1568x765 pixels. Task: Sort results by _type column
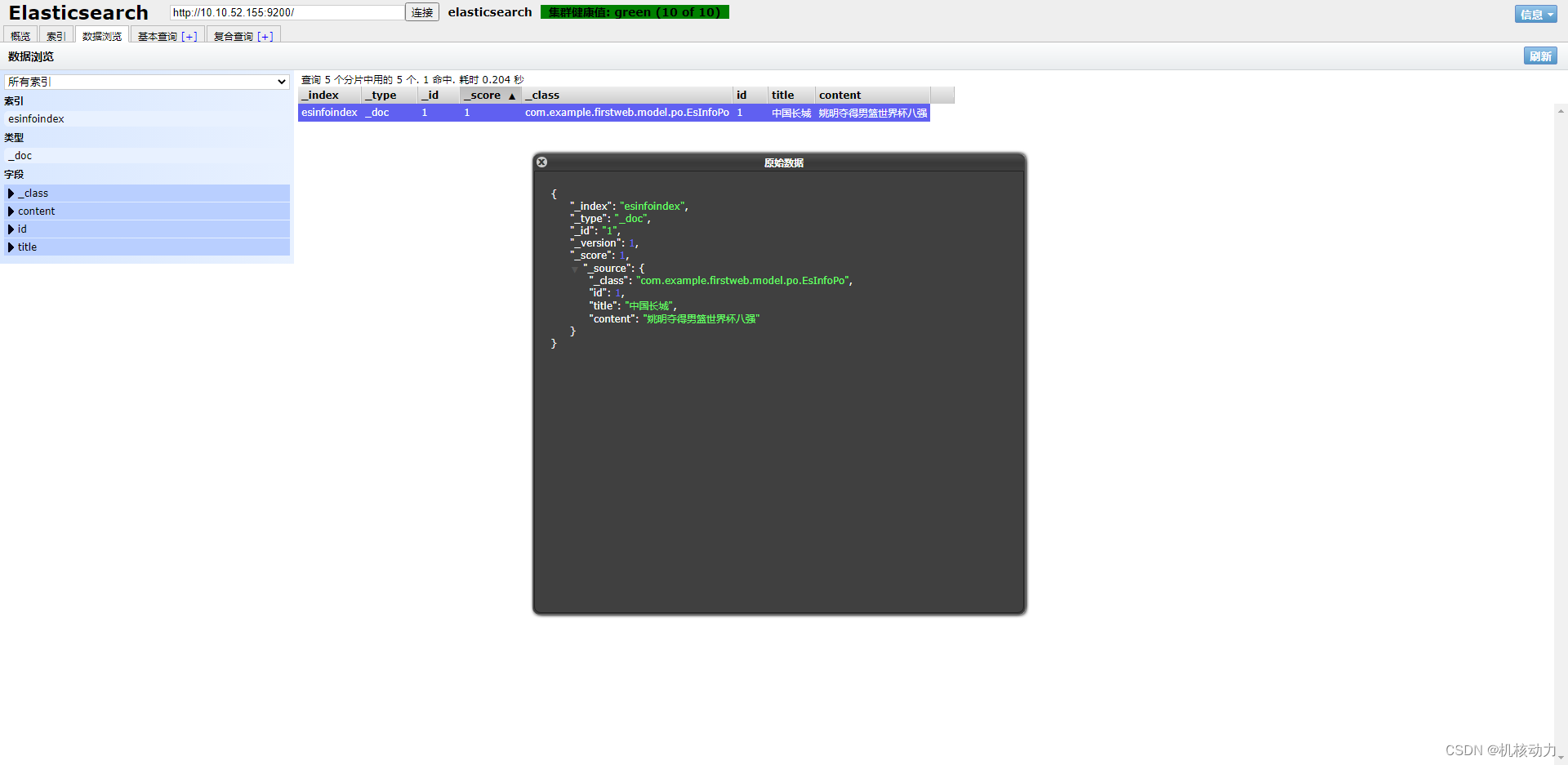(390, 96)
